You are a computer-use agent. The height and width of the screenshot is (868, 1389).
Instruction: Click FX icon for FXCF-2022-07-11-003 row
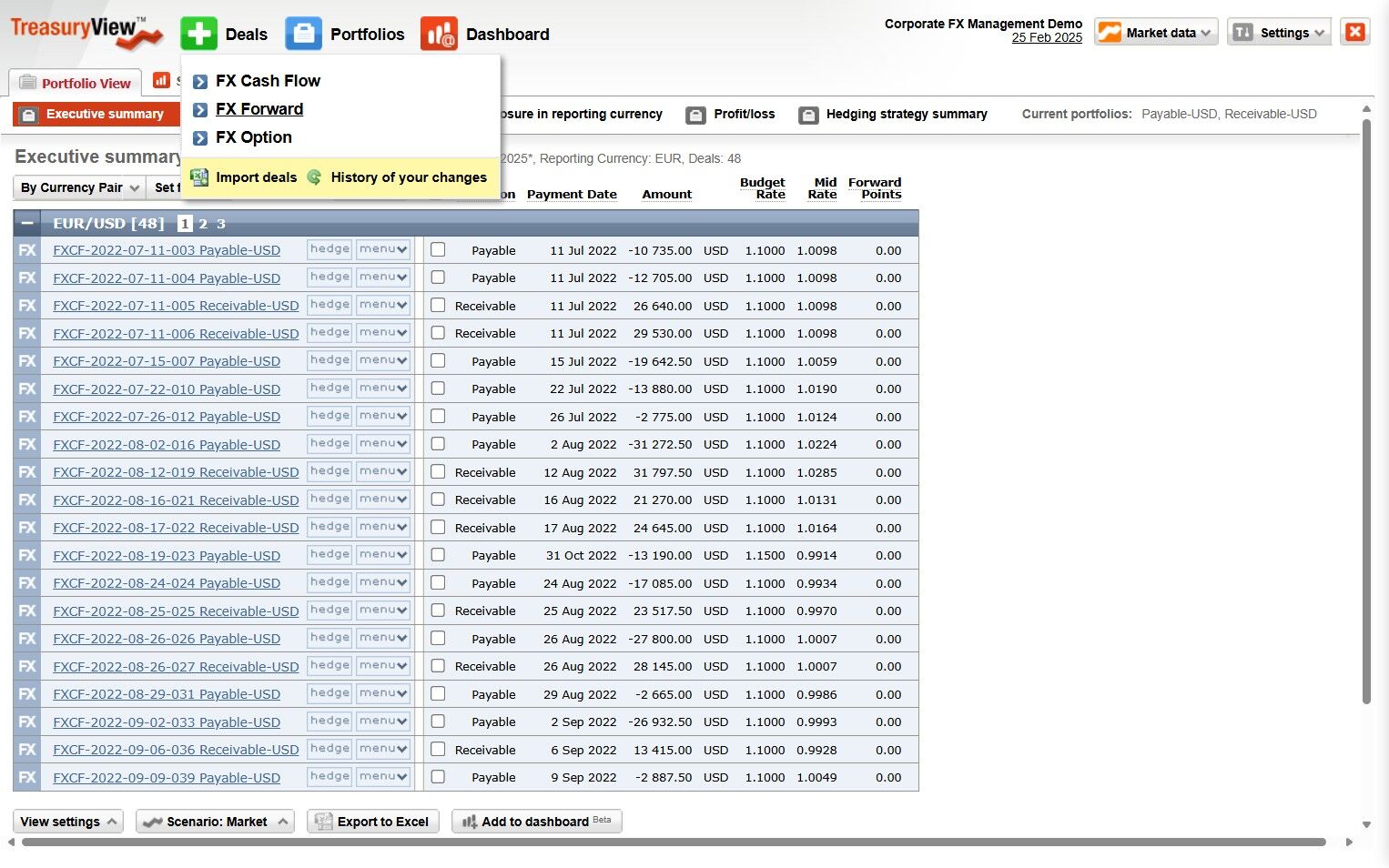[27, 250]
